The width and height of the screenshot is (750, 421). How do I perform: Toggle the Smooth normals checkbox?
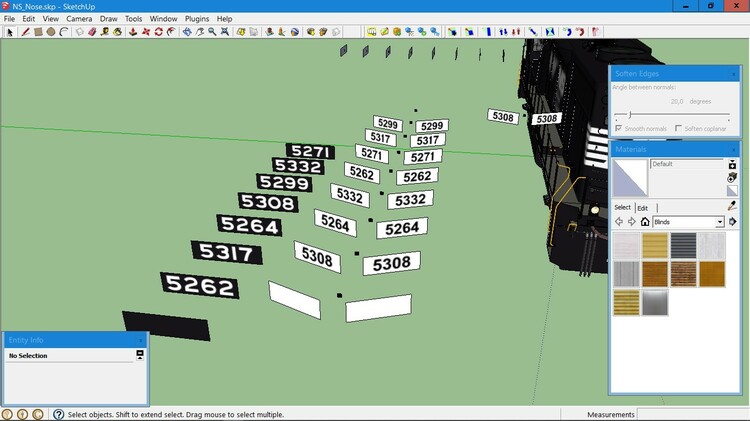pyautogui.click(x=619, y=129)
